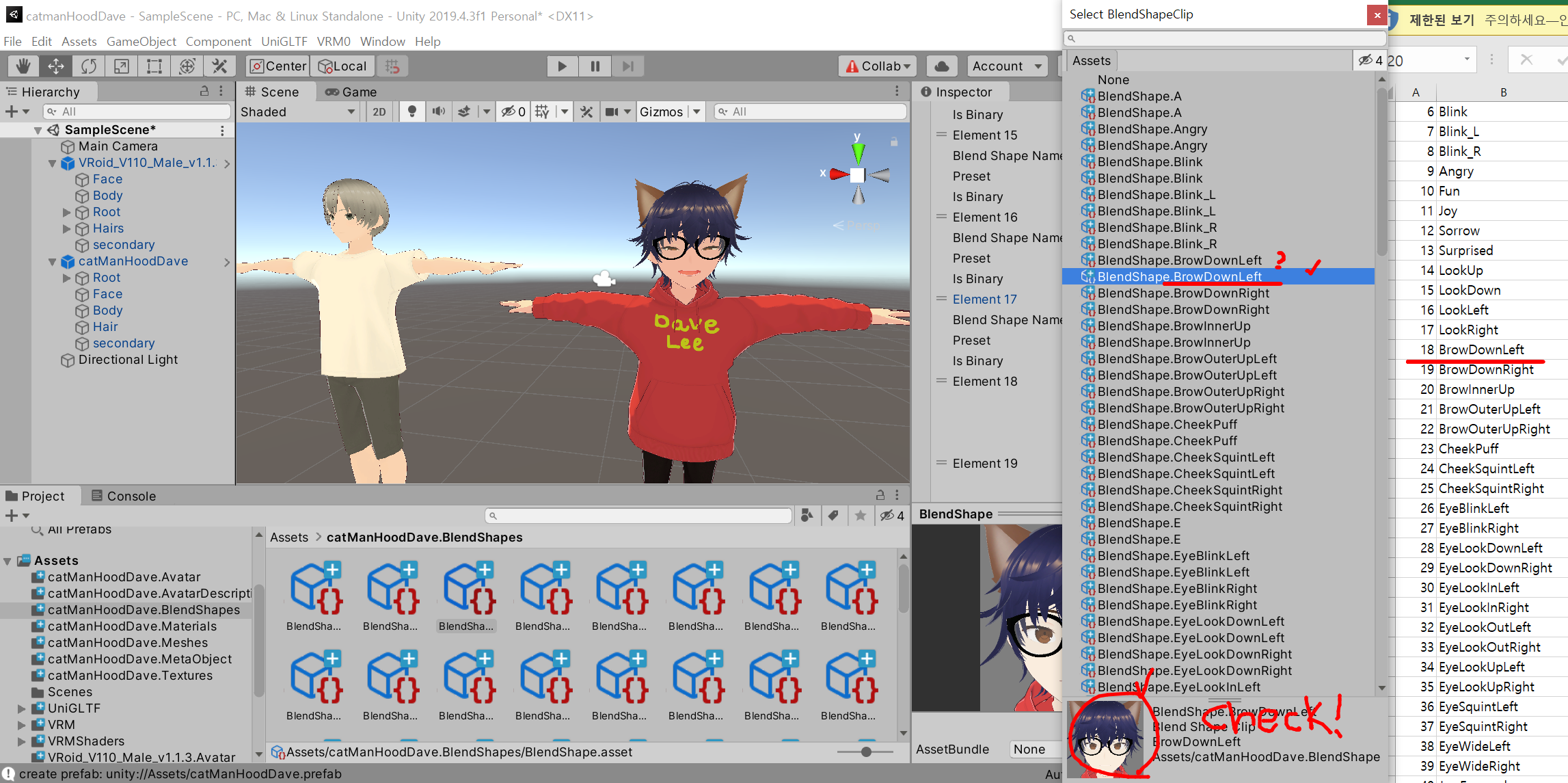Select the Move tool
The height and width of the screenshot is (783, 1568).
pyautogui.click(x=55, y=66)
